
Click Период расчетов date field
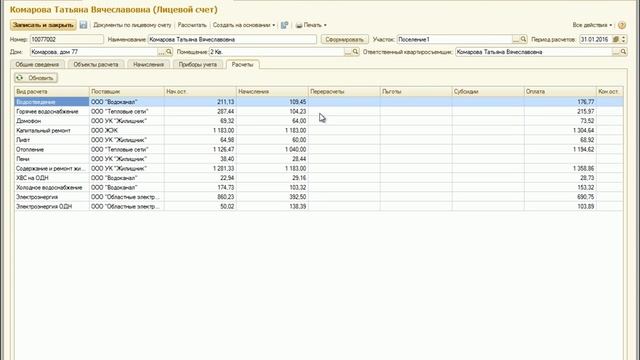click(x=596, y=39)
